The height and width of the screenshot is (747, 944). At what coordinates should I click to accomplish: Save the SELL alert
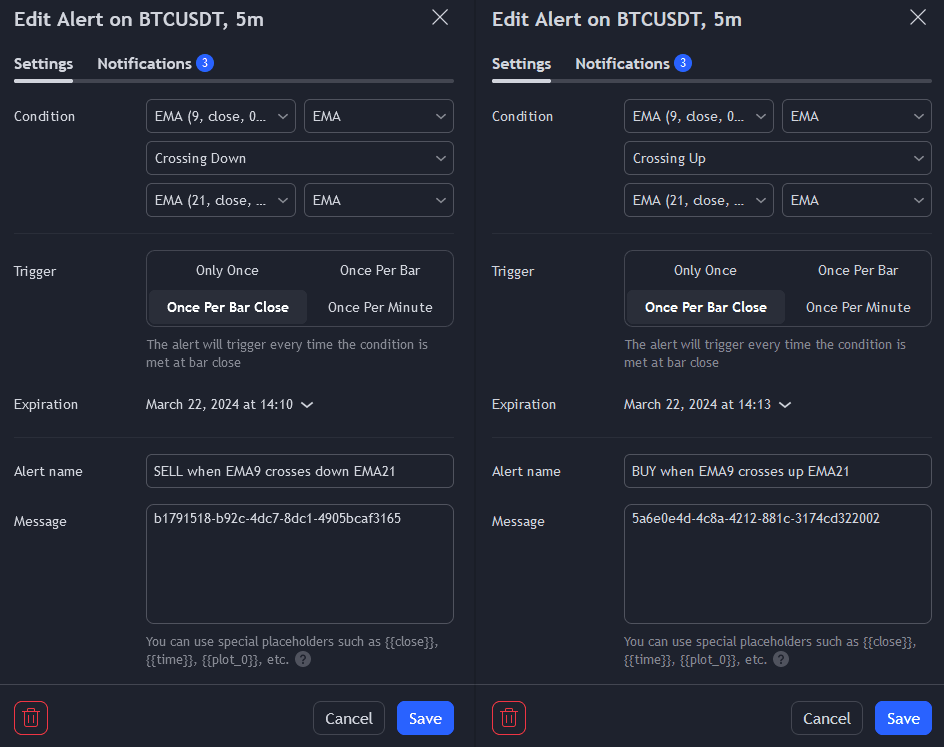[425, 718]
